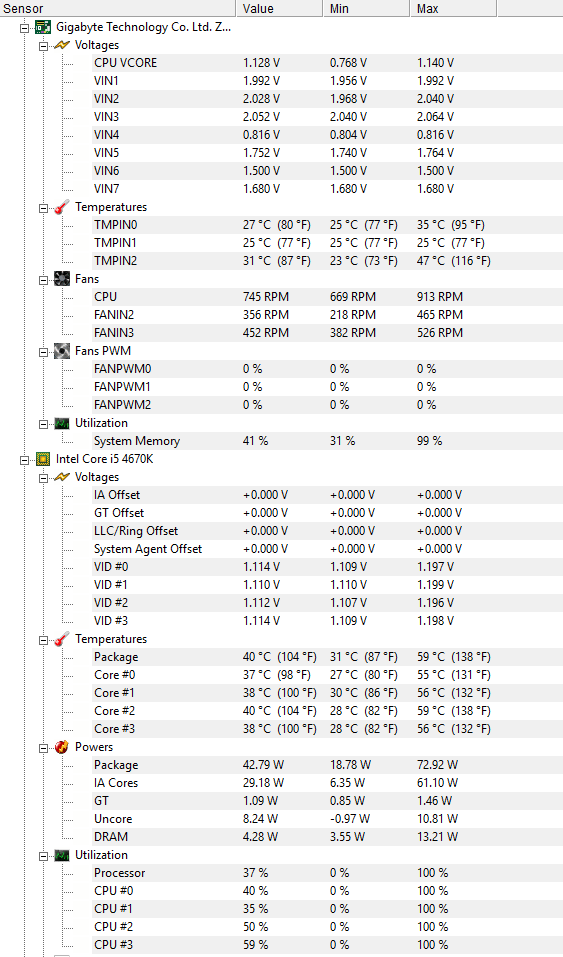Click the Fans PWM icon
Viewport: 563px width, 957px height.
pos(62,351)
